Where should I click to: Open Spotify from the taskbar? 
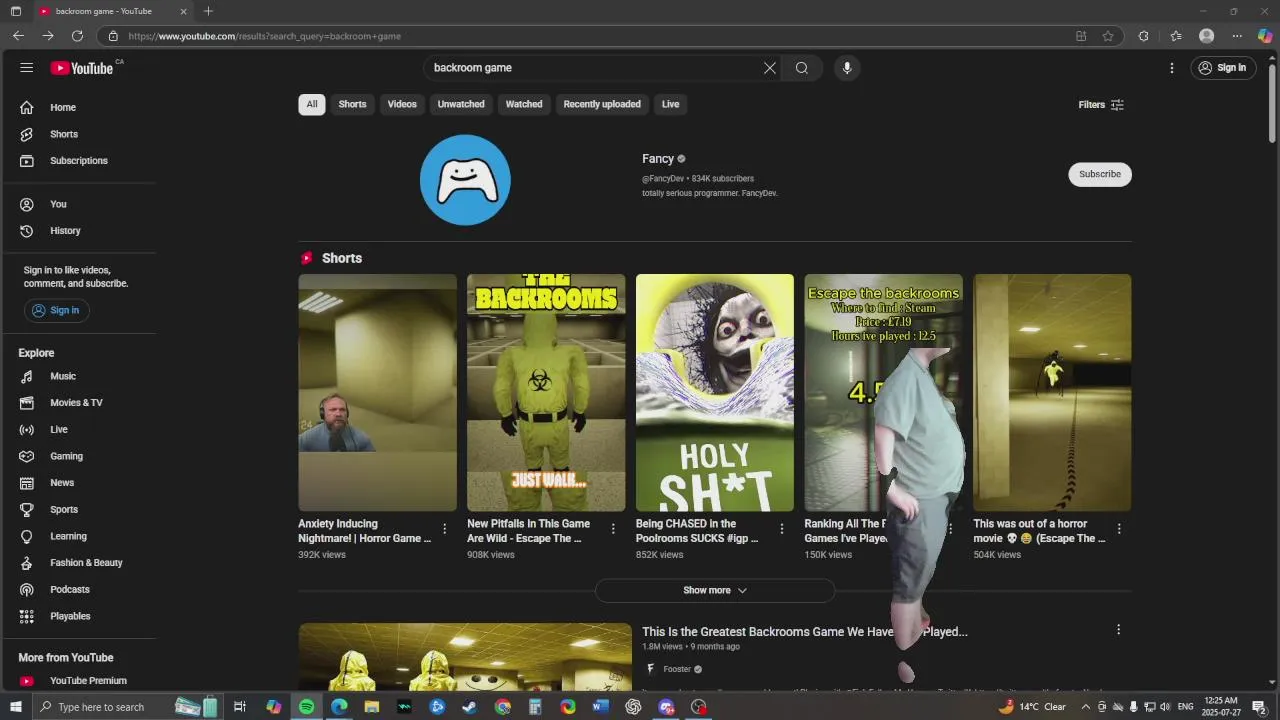[306, 707]
